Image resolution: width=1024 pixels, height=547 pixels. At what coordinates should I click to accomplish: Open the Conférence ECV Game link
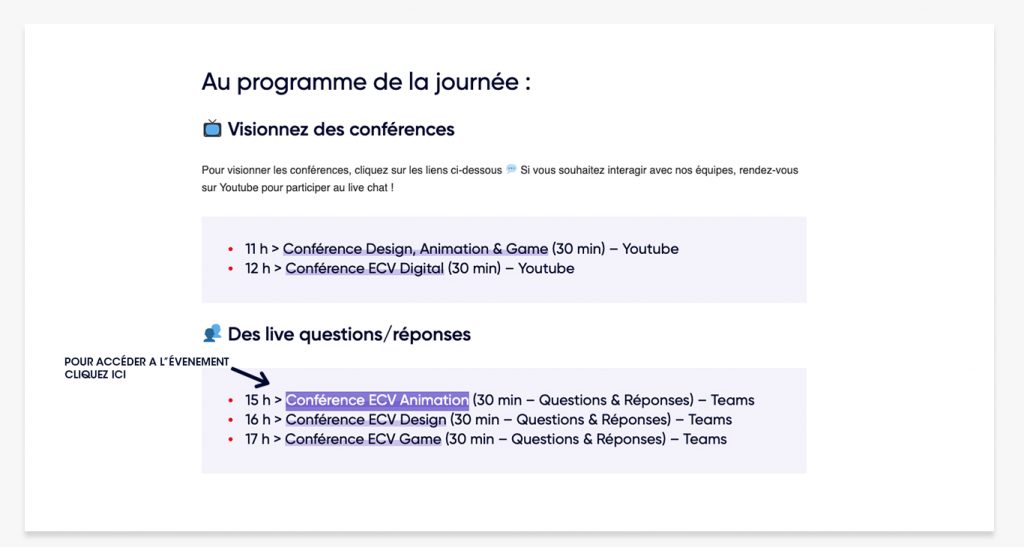pos(363,439)
